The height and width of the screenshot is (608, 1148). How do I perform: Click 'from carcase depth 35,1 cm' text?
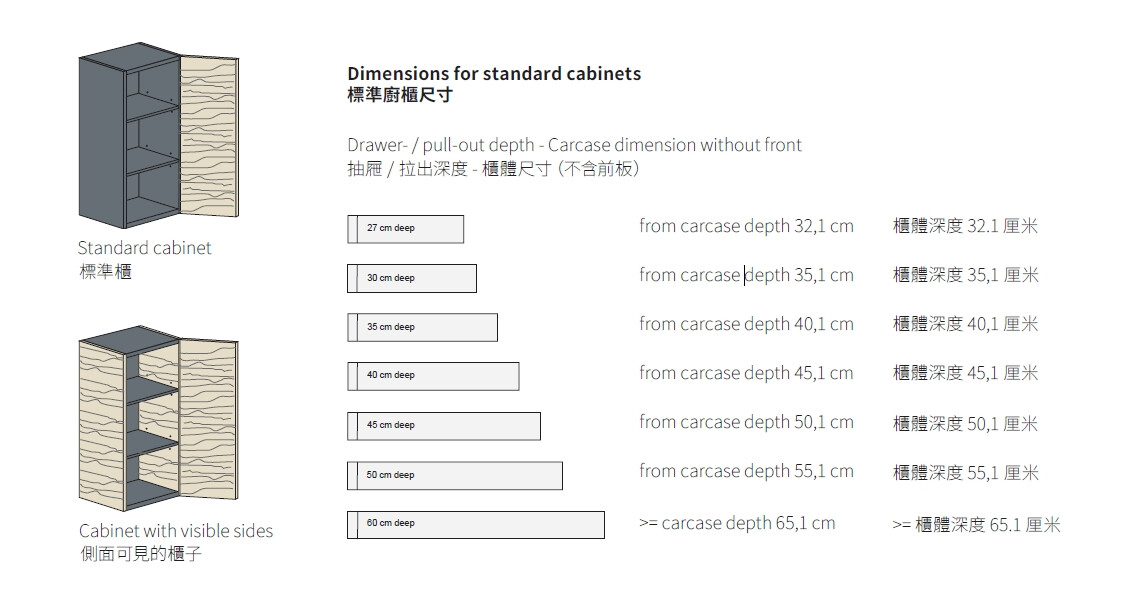[x=746, y=275]
